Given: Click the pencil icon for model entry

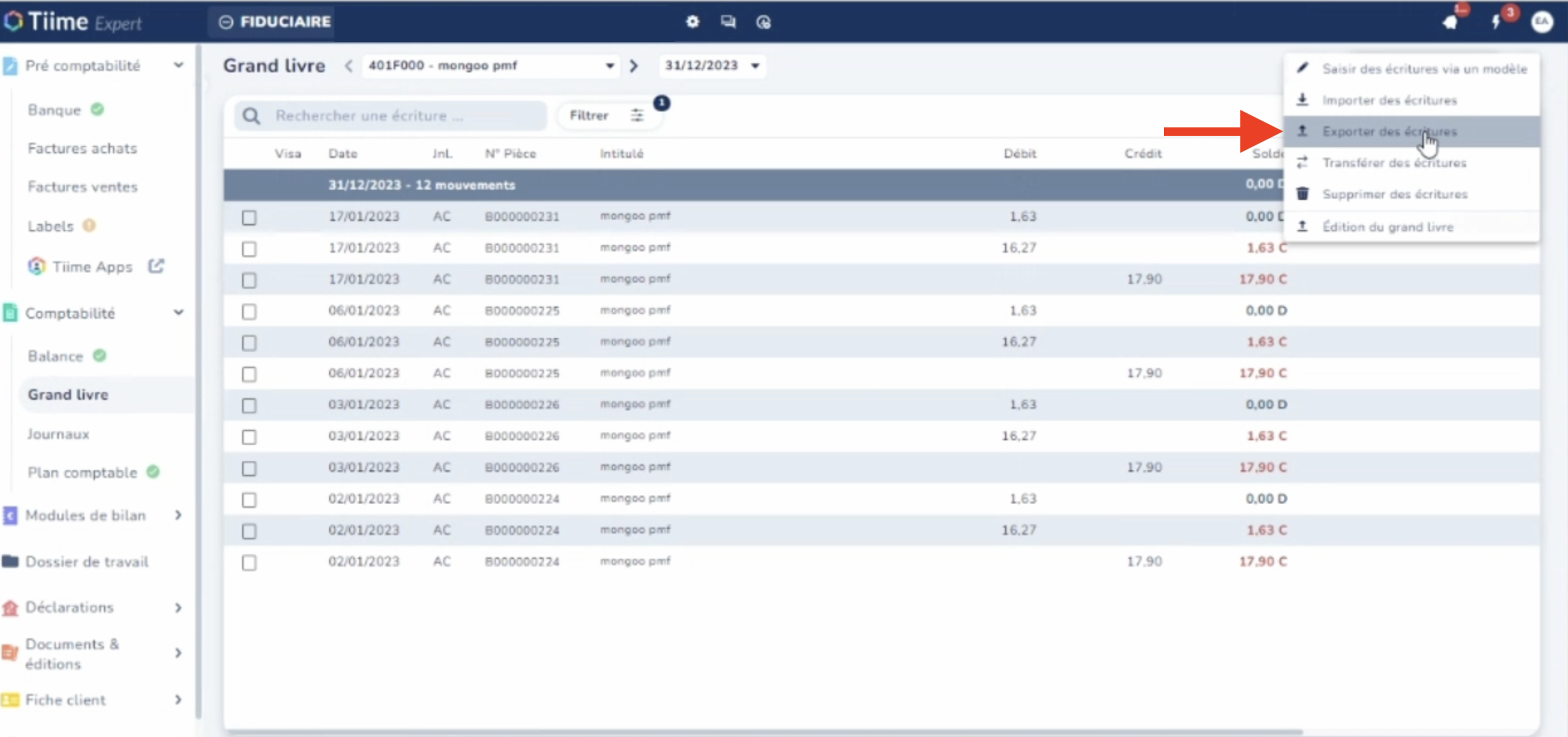Looking at the screenshot, I should coord(1302,68).
